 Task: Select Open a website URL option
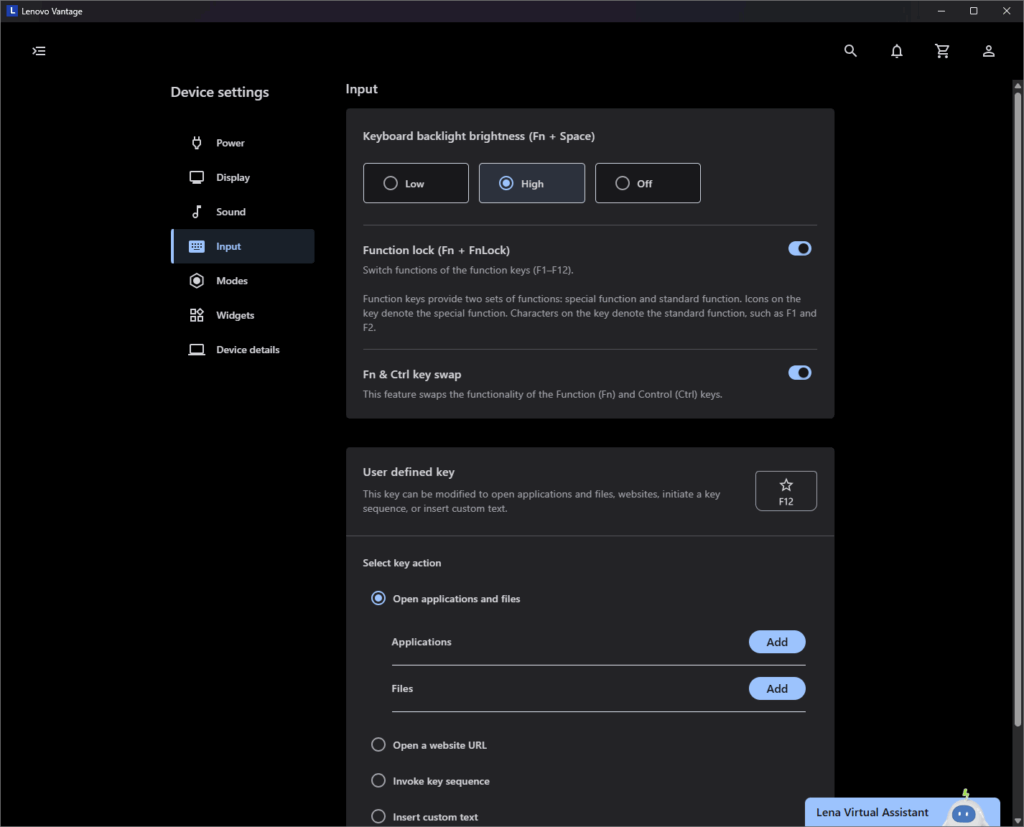(x=378, y=745)
